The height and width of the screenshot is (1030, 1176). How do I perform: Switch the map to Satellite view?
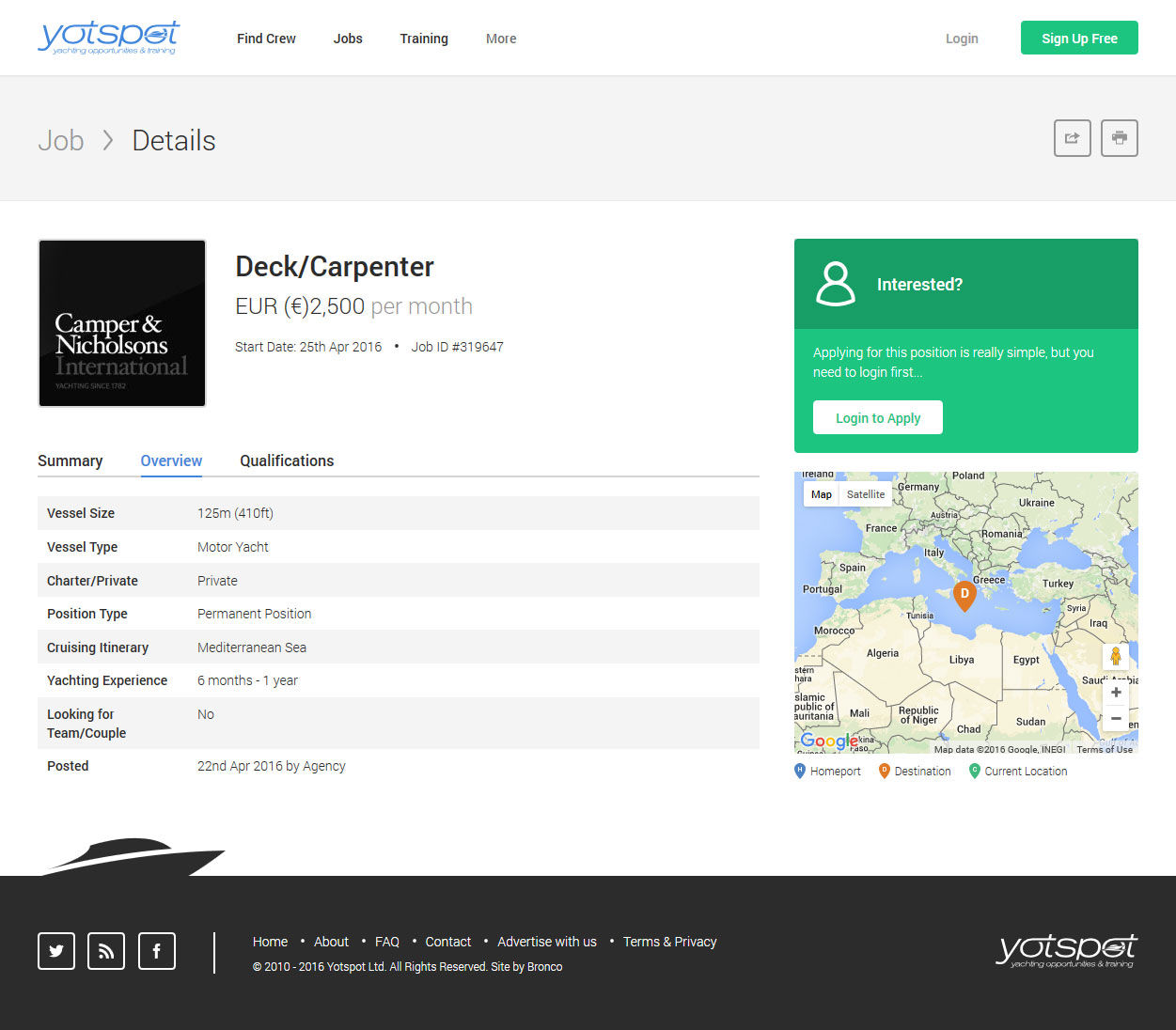866,494
